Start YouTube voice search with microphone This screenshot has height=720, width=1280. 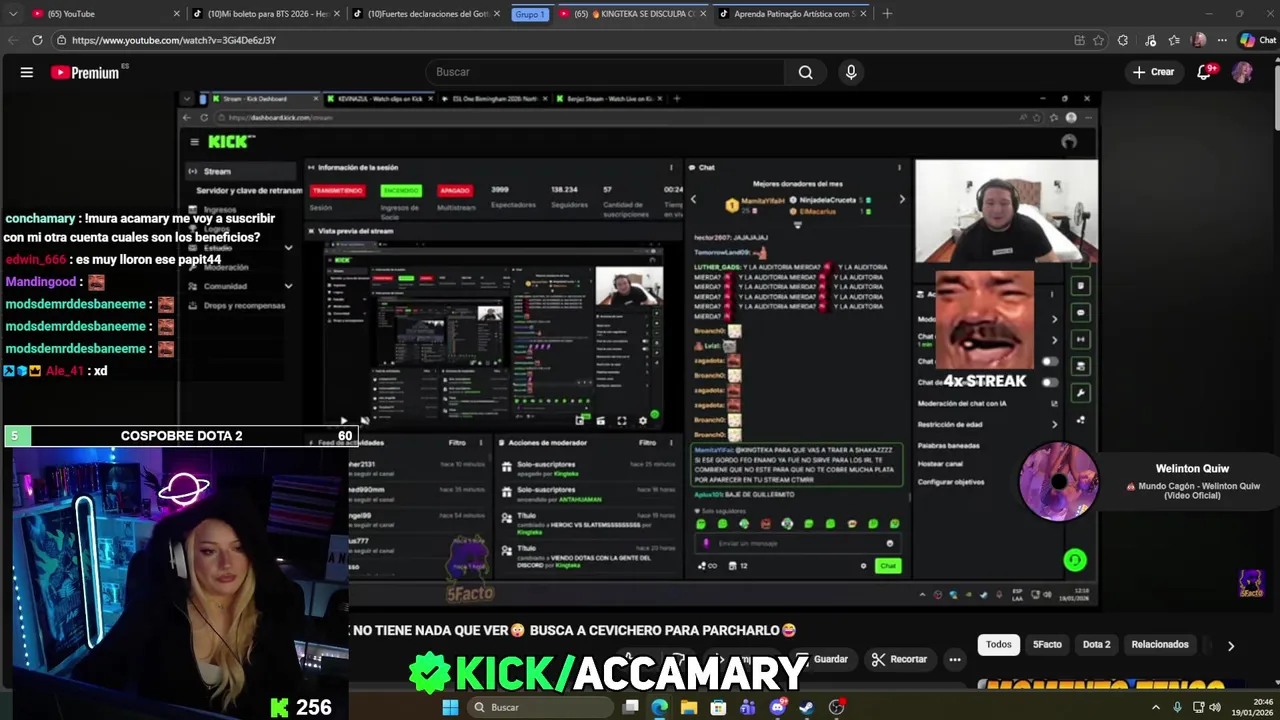tap(851, 72)
